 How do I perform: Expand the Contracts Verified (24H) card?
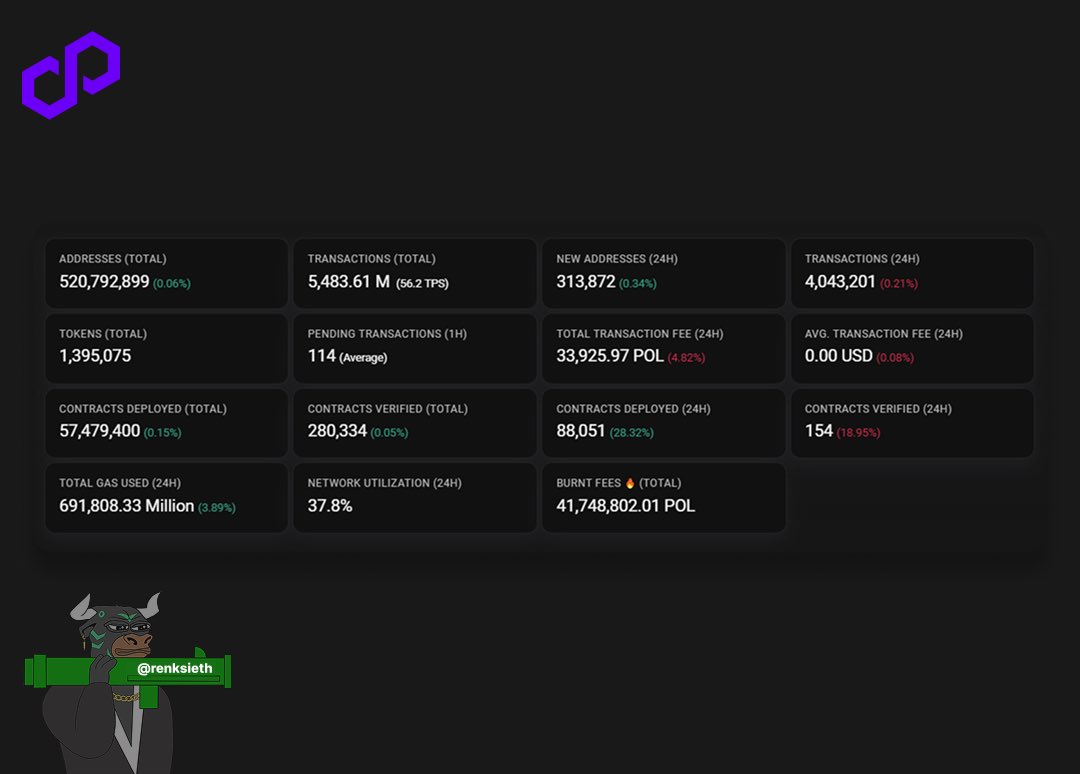[912, 422]
